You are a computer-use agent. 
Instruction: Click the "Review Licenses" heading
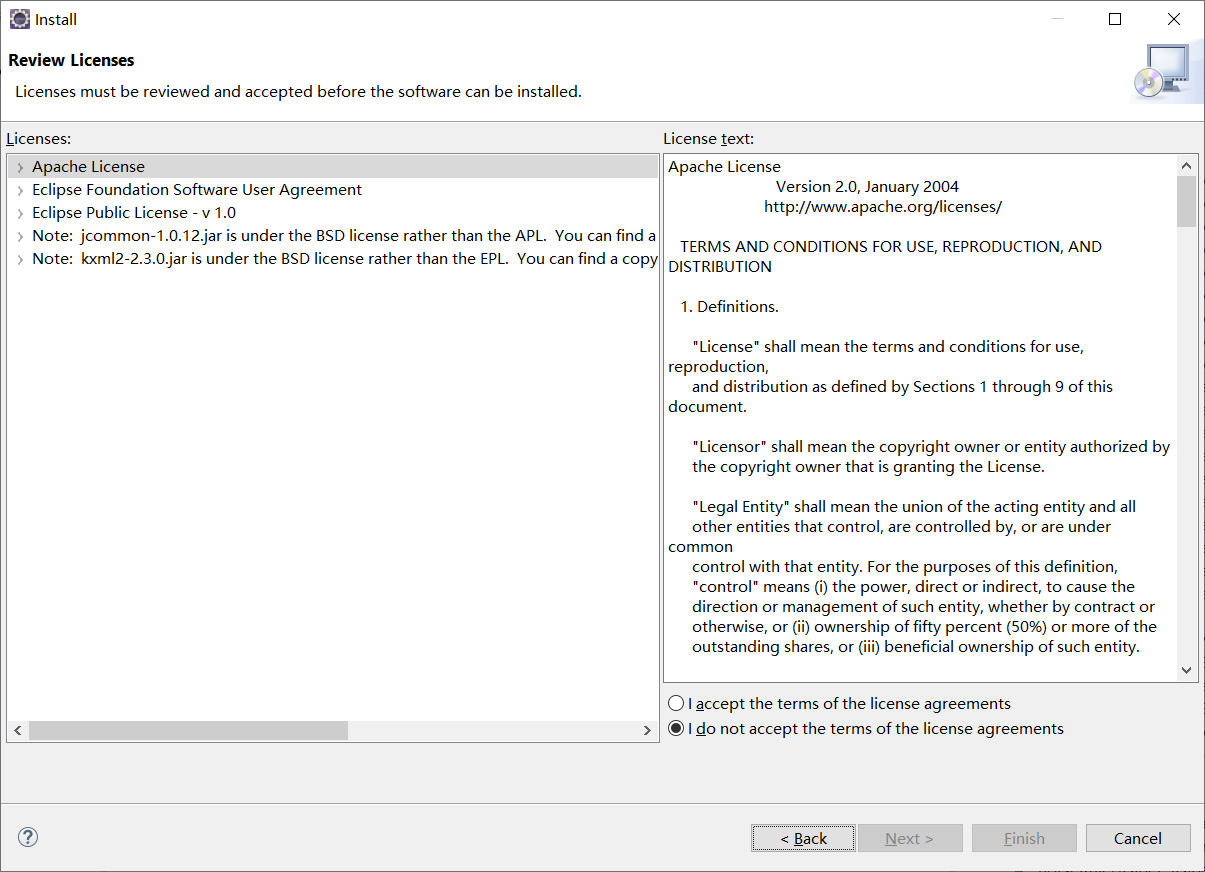71,60
